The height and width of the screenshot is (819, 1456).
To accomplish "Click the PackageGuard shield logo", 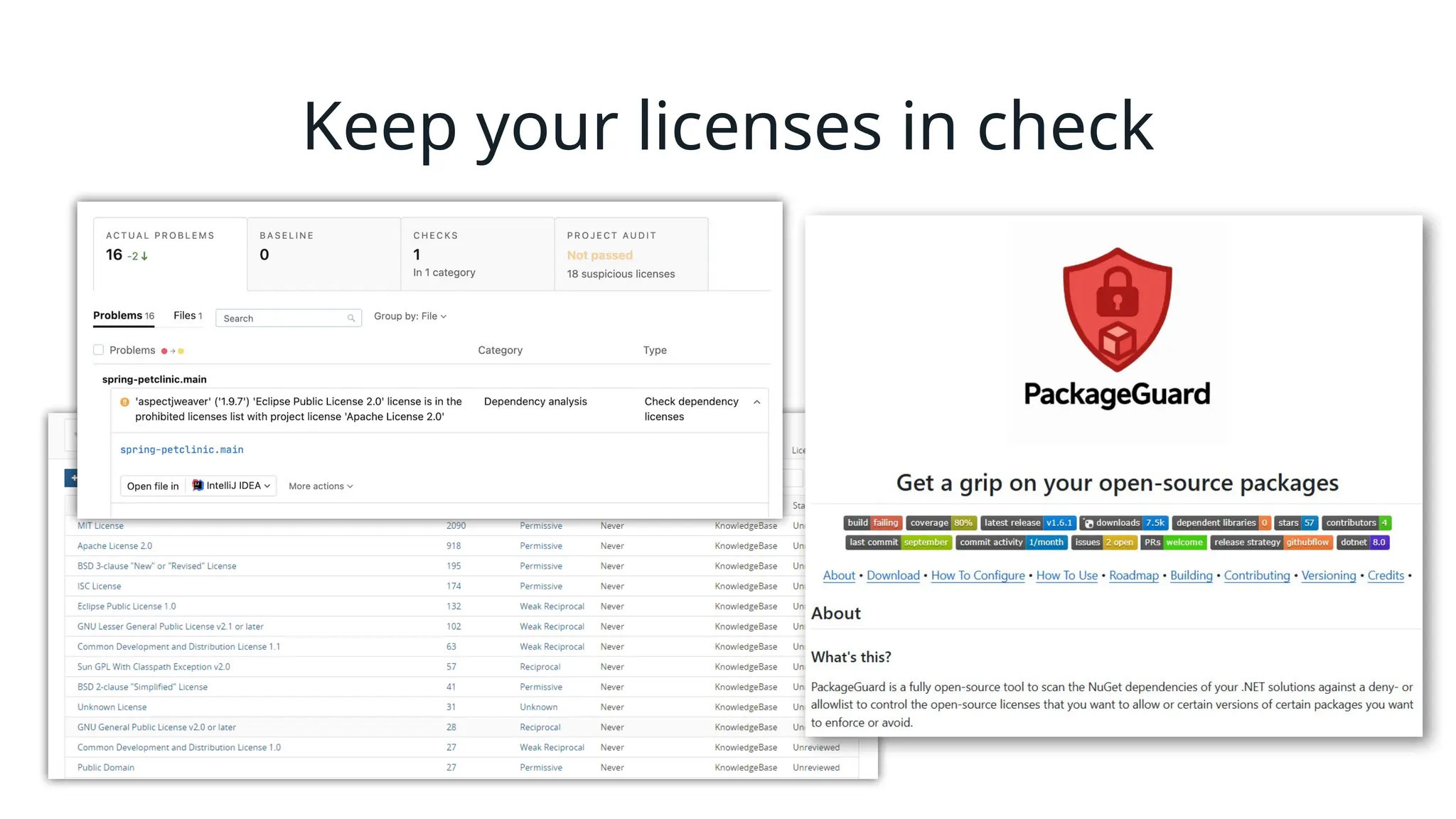I will click(1117, 309).
